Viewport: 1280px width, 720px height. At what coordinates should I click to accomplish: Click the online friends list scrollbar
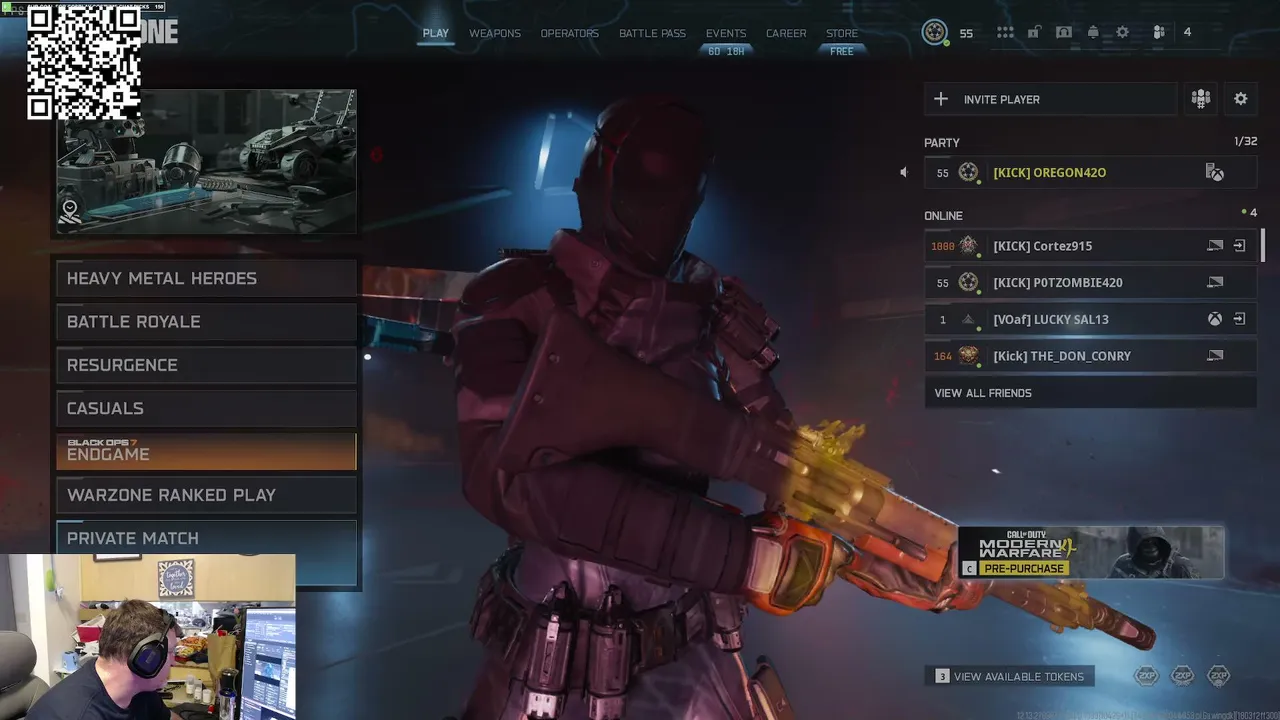tap(1262, 245)
